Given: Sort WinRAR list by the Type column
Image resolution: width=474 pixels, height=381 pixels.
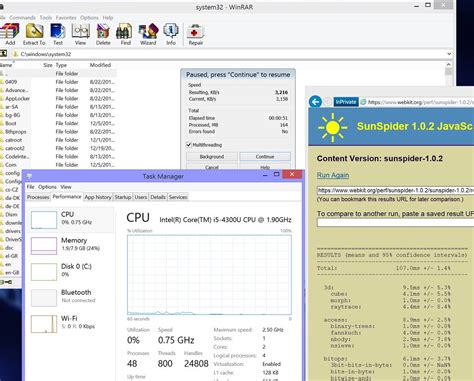Looking at the screenshot, I should coord(61,65).
